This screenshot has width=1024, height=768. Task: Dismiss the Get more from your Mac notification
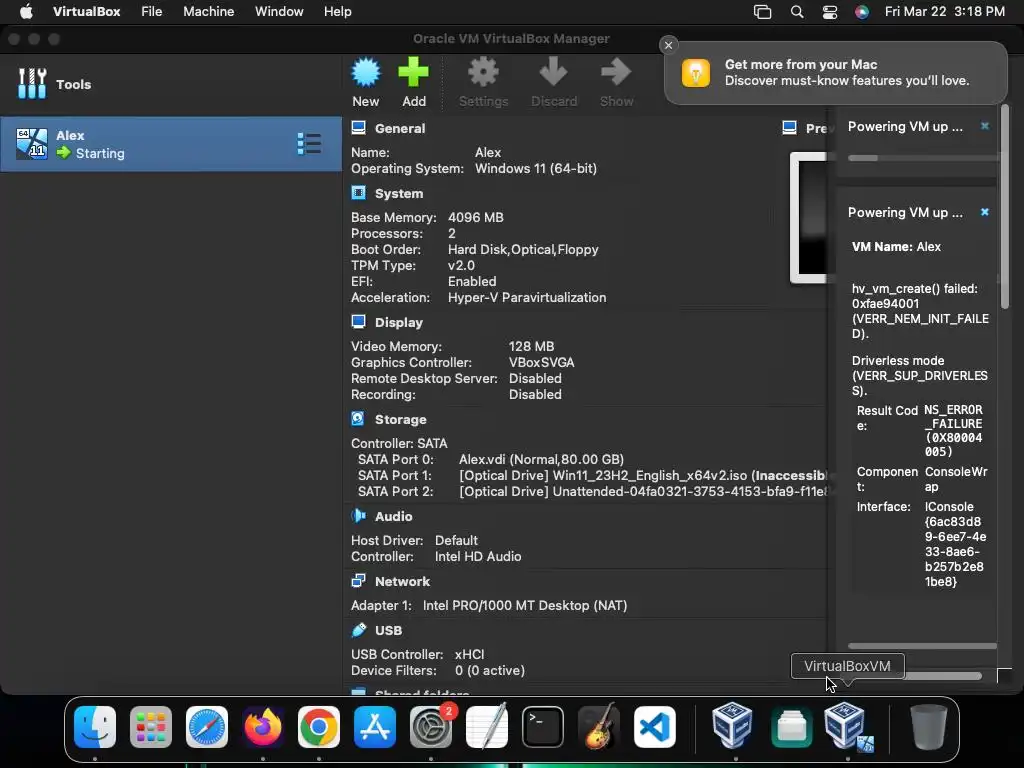click(668, 45)
